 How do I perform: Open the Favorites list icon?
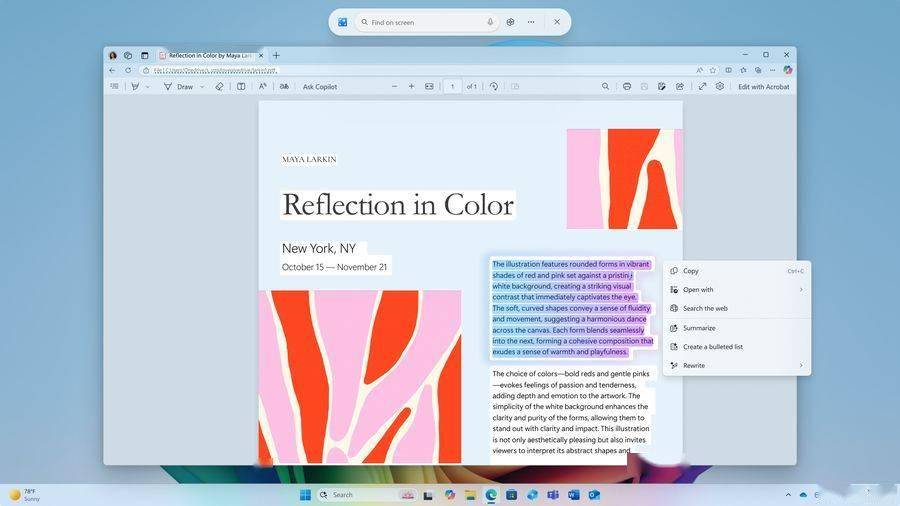click(x=743, y=71)
